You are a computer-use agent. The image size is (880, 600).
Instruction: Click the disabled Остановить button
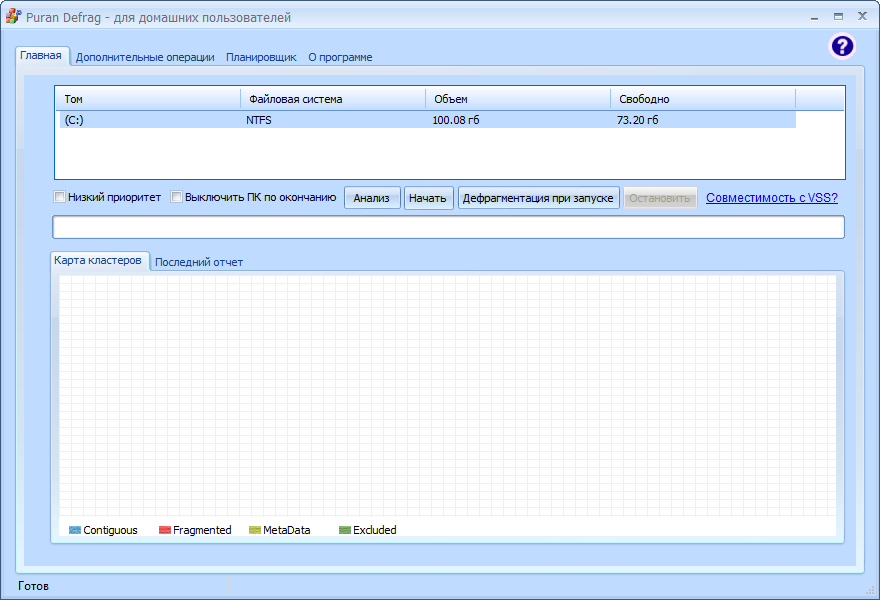[x=659, y=198]
